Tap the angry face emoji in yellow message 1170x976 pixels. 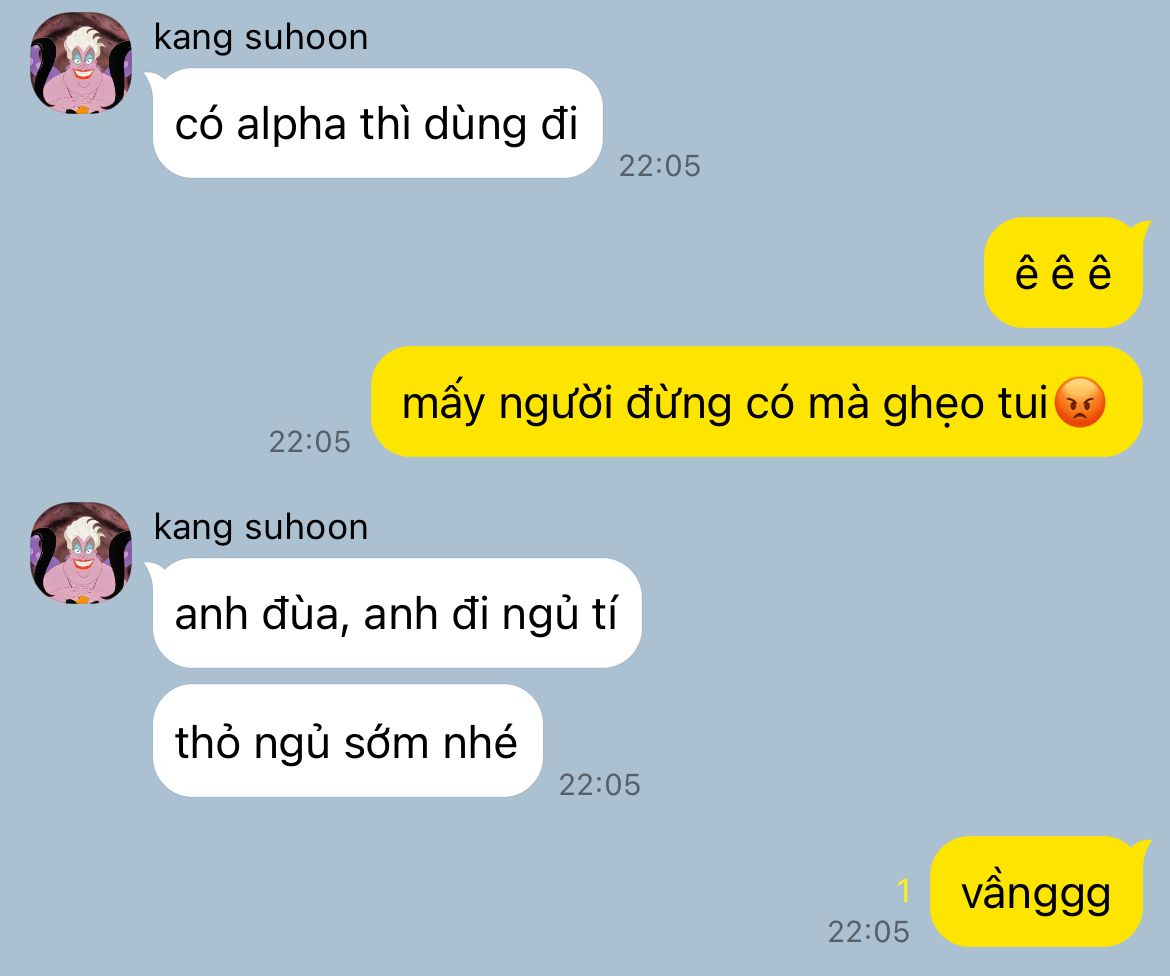click(1080, 402)
